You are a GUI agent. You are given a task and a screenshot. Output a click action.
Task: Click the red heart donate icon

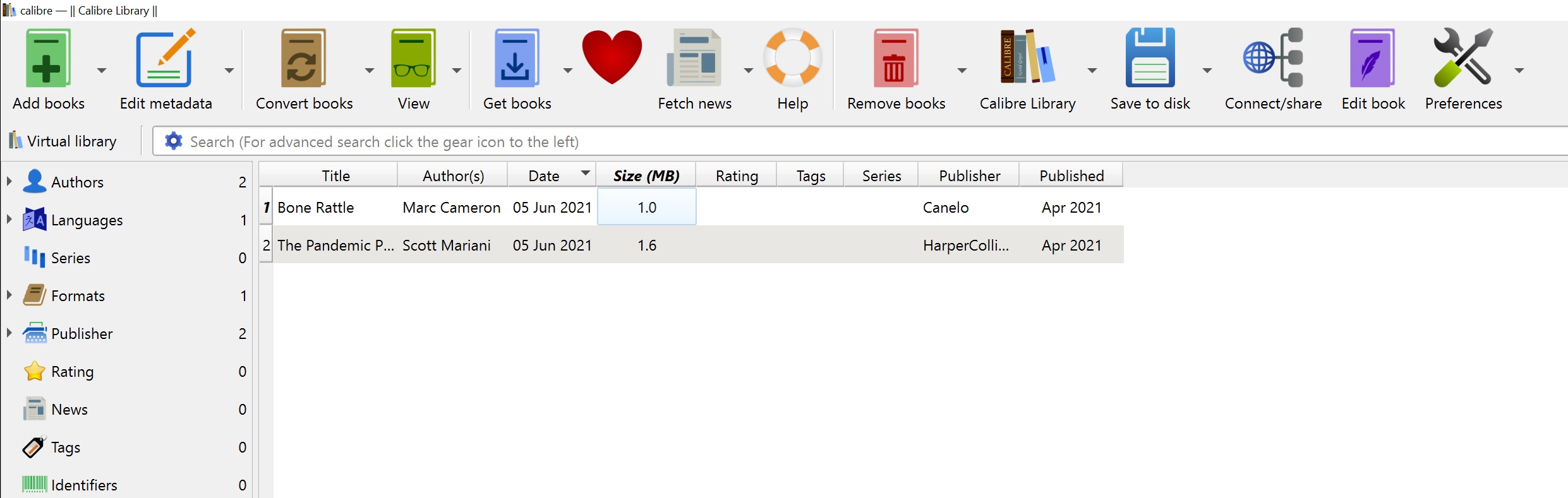pos(612,57)
